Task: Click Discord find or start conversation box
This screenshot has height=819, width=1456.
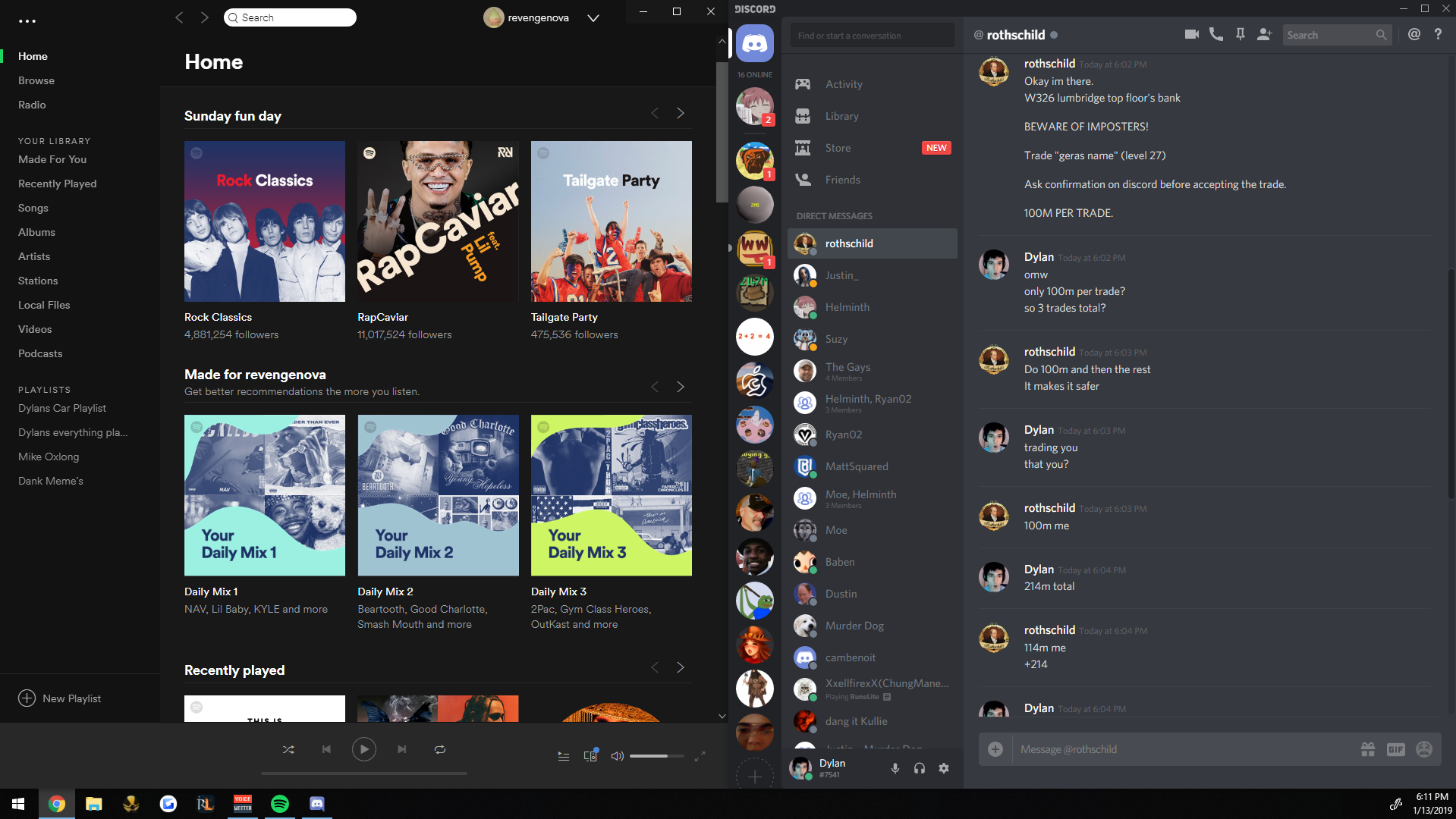Action: pos(872,35)
